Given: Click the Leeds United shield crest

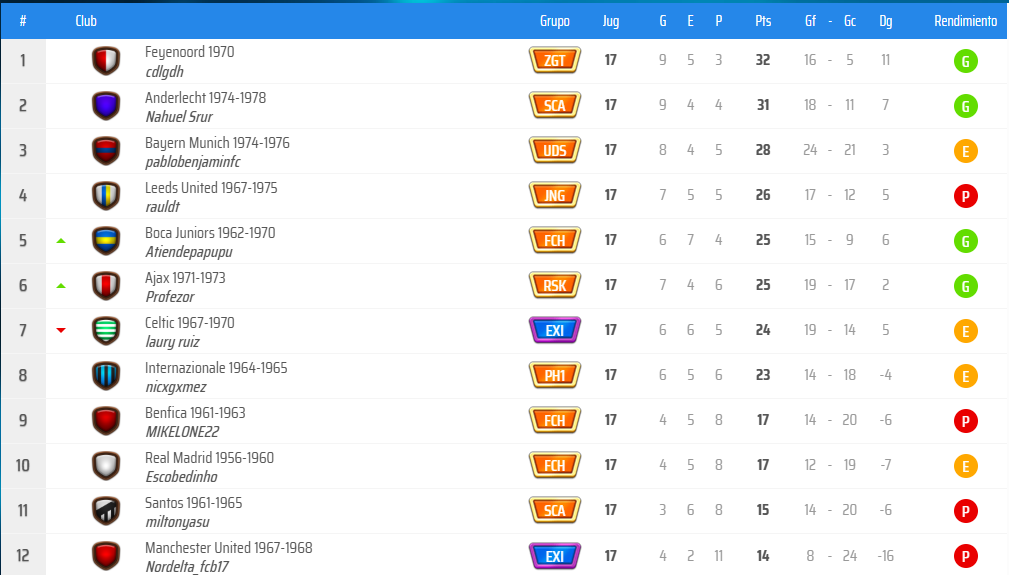Looking at the screenshot, I should tap(105, 196).
